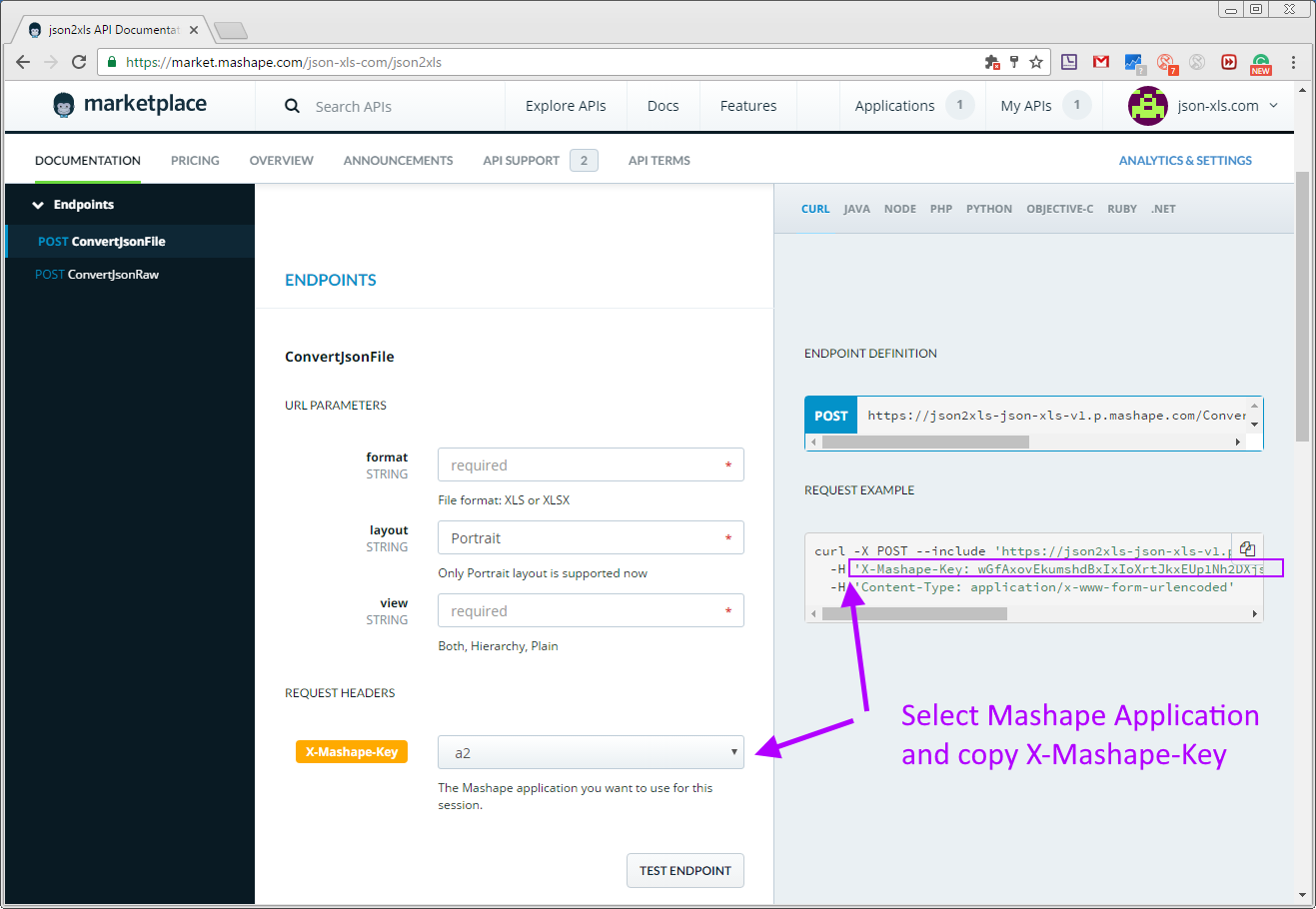The image size is (1316, 909).
Task: Click the key icon in the address bar
Action: (x=1014, y=62)
